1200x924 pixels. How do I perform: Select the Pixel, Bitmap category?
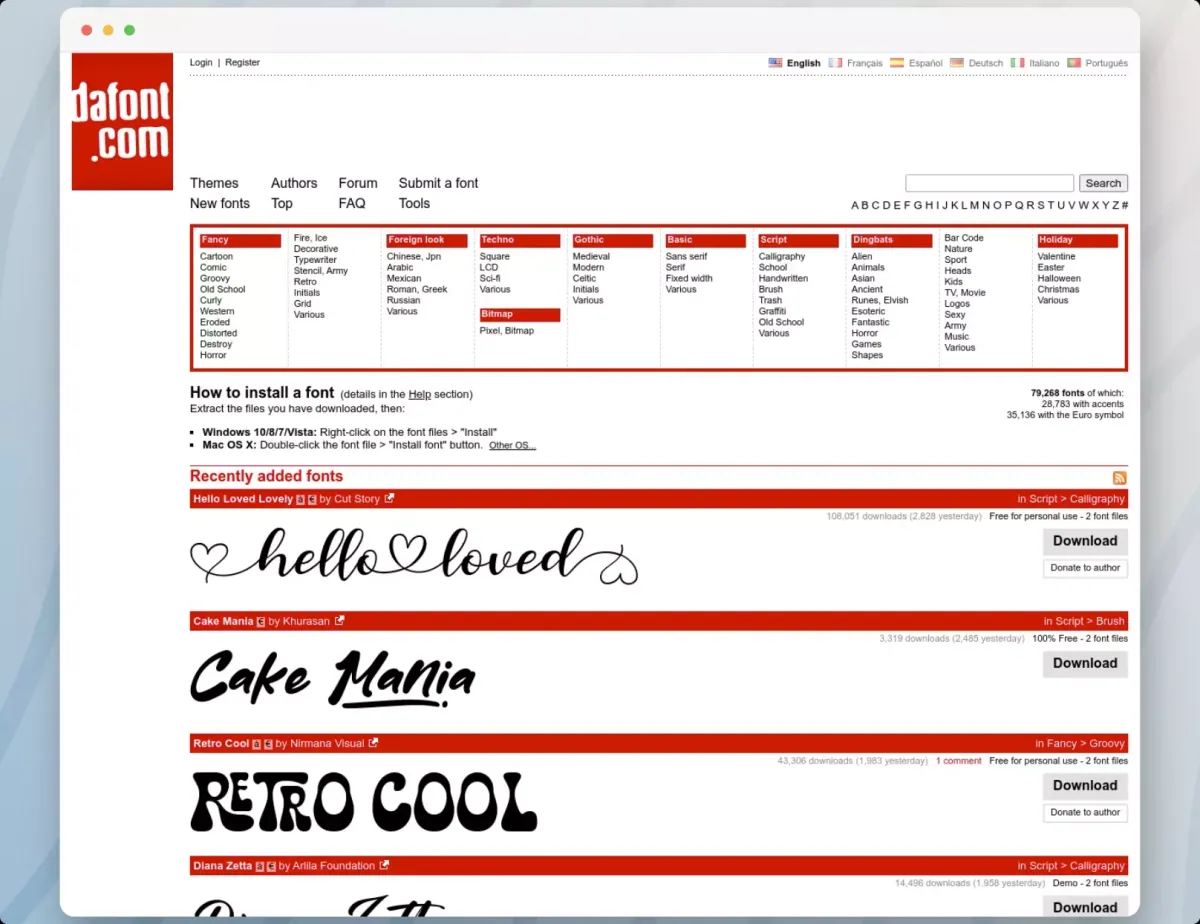point(507,331)
